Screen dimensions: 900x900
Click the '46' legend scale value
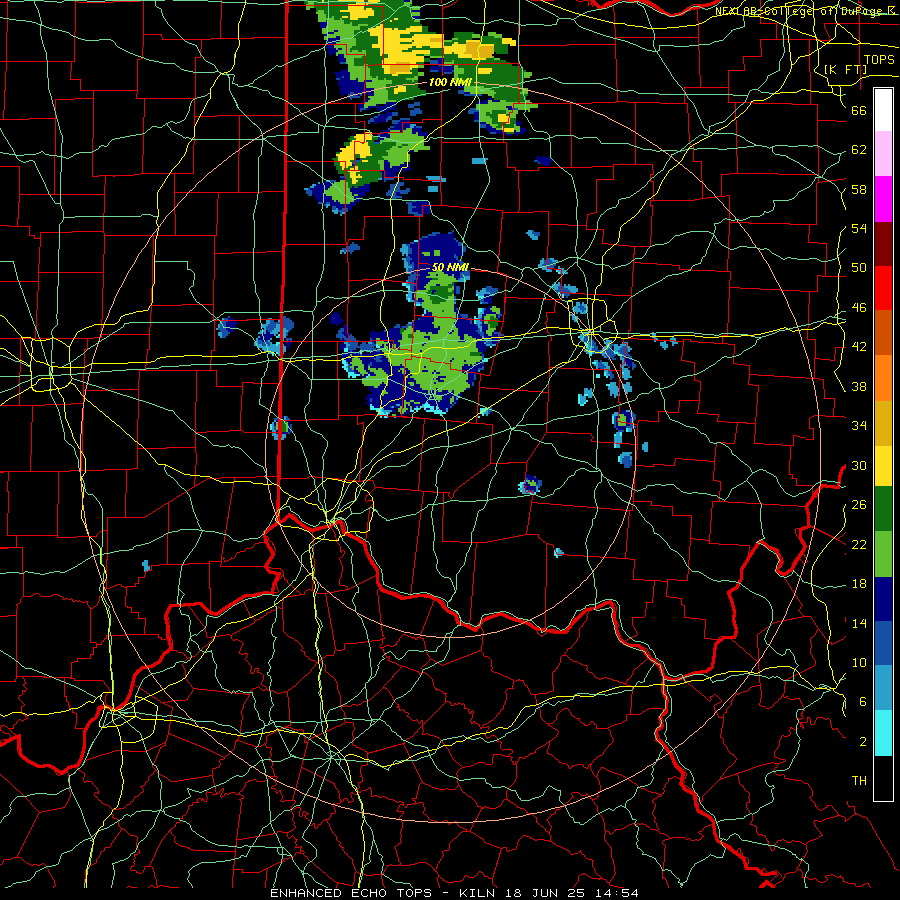point(859,308)
